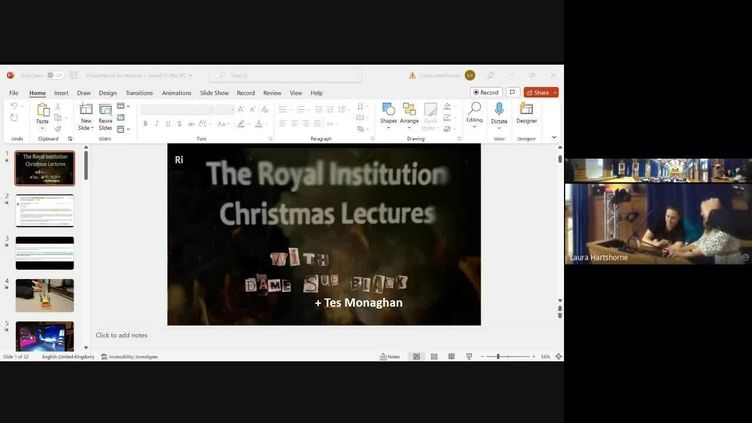Open the Designer pane
This screenshot has width=752, height=423.
coord(527,114)
